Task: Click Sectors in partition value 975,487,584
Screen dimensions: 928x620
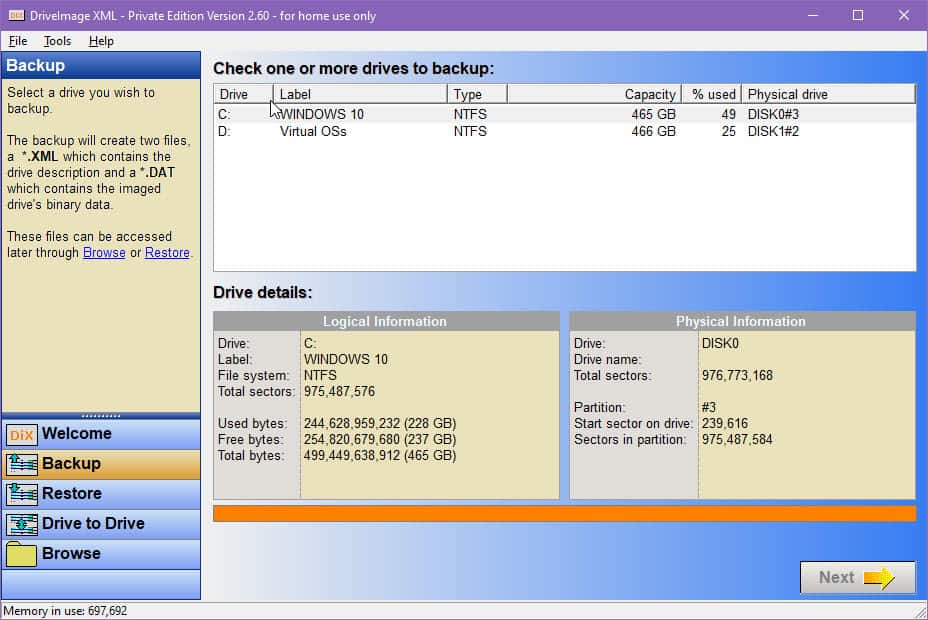Action: 737,440
